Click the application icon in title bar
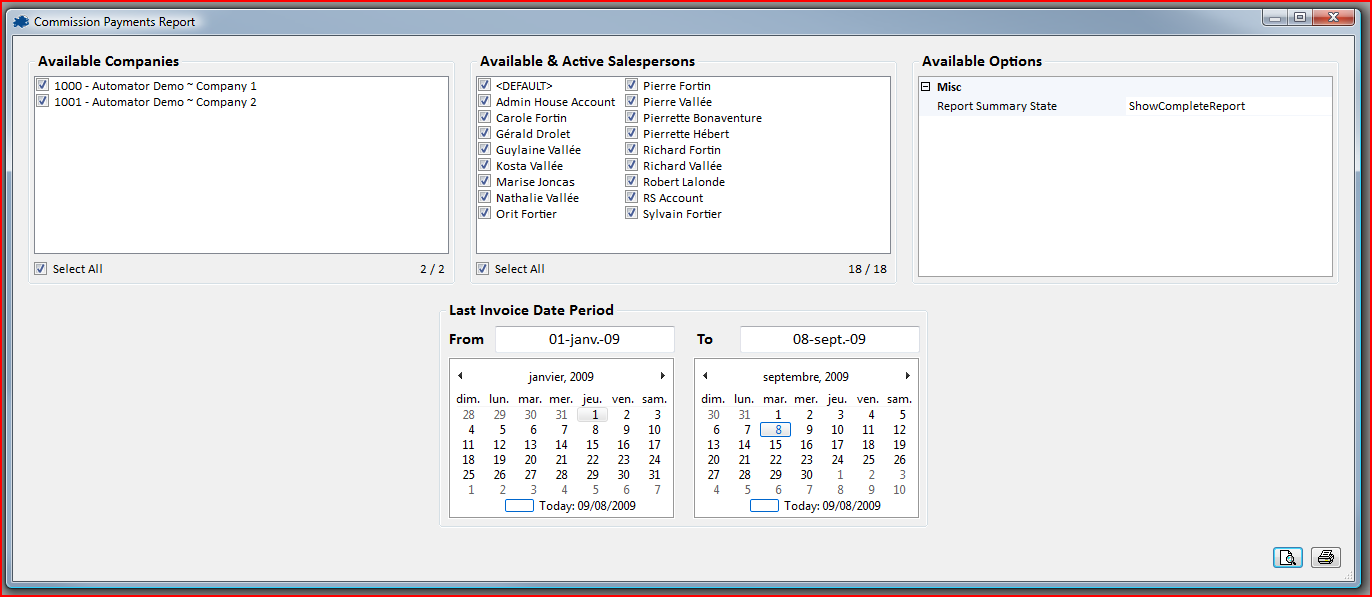The height and width of the screenshot is (597, 1372). pos(21,21)
